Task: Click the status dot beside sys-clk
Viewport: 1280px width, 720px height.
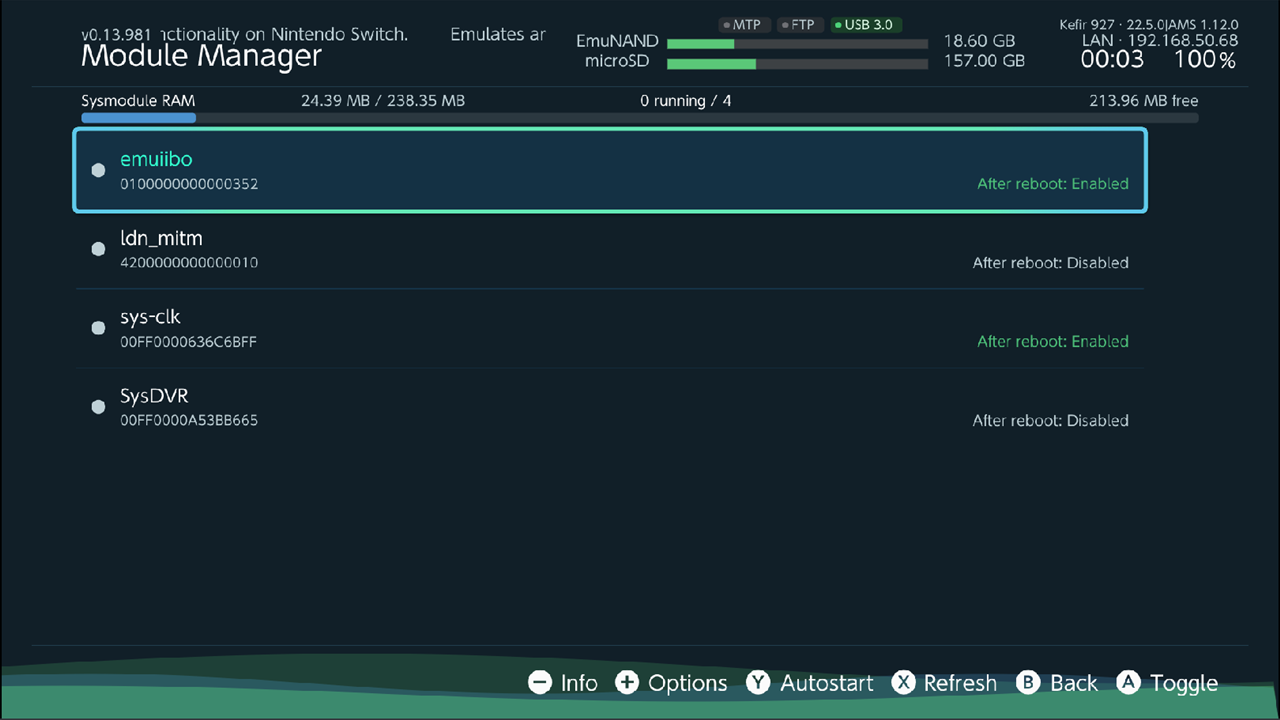Action: tap(98, 328)
